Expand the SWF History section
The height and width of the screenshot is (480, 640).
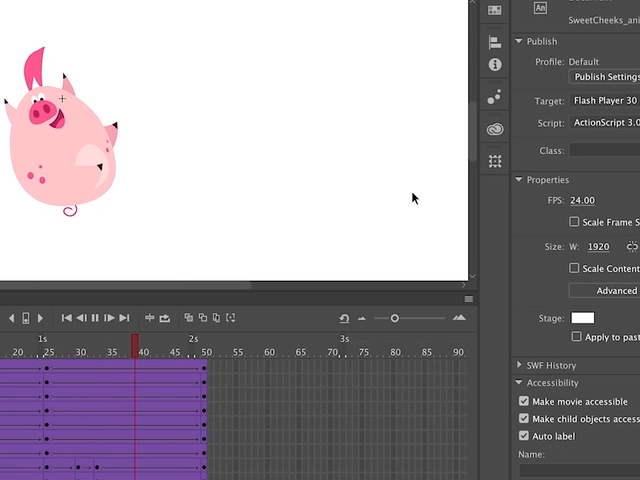[x=519, y=364]
